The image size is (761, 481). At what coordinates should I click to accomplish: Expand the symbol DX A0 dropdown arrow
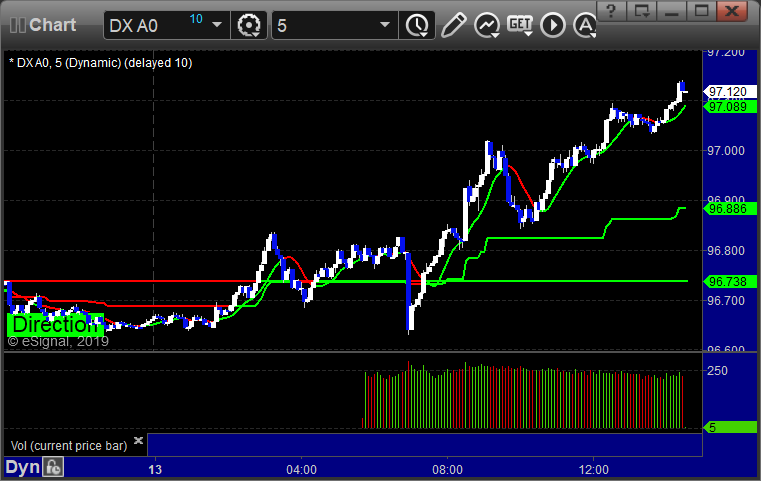click(x=217, y=25)
